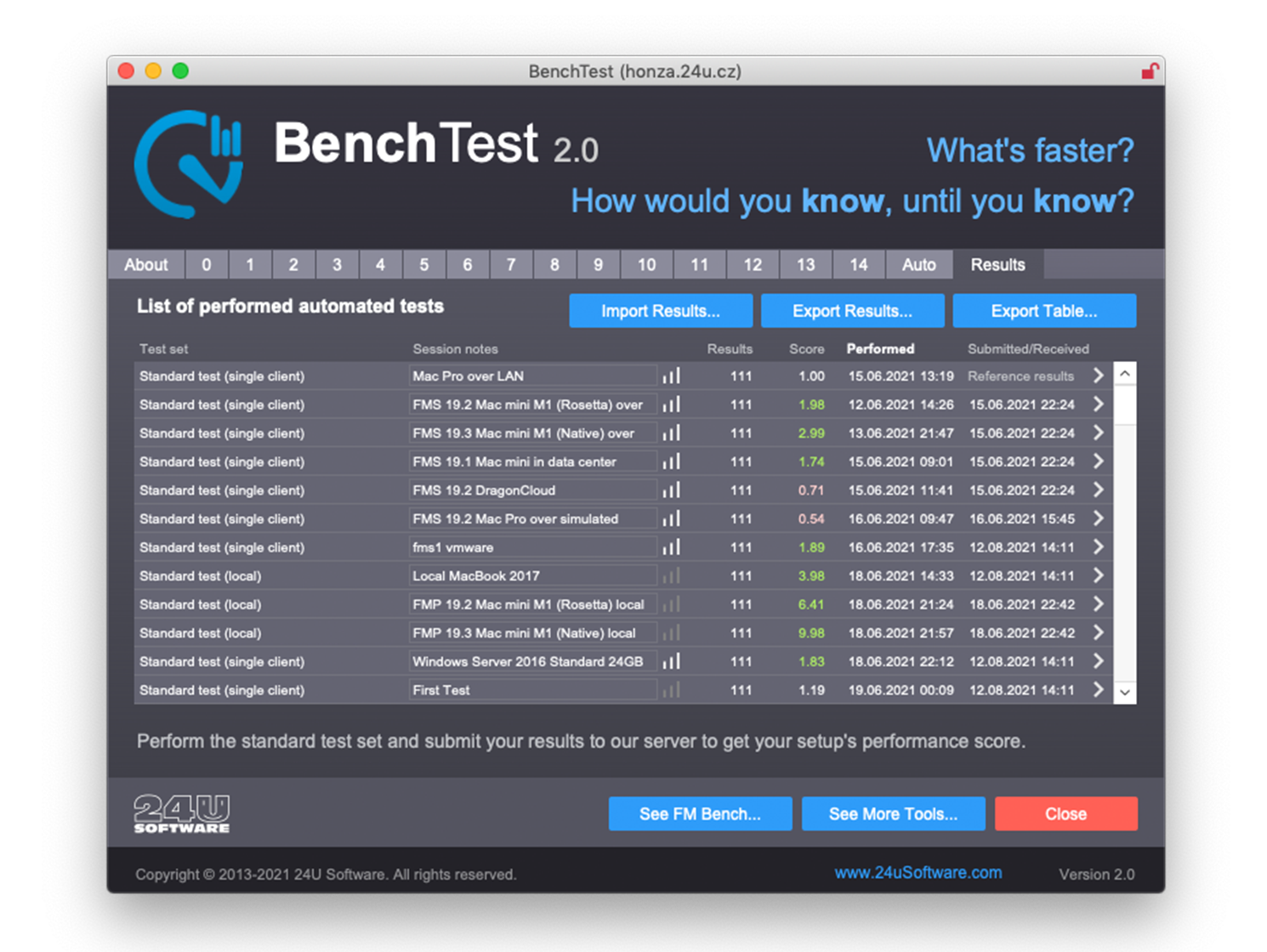Select test tab 7
Image resolution: width=1267 pixels, height=952 pixels.
click(511, 264)
